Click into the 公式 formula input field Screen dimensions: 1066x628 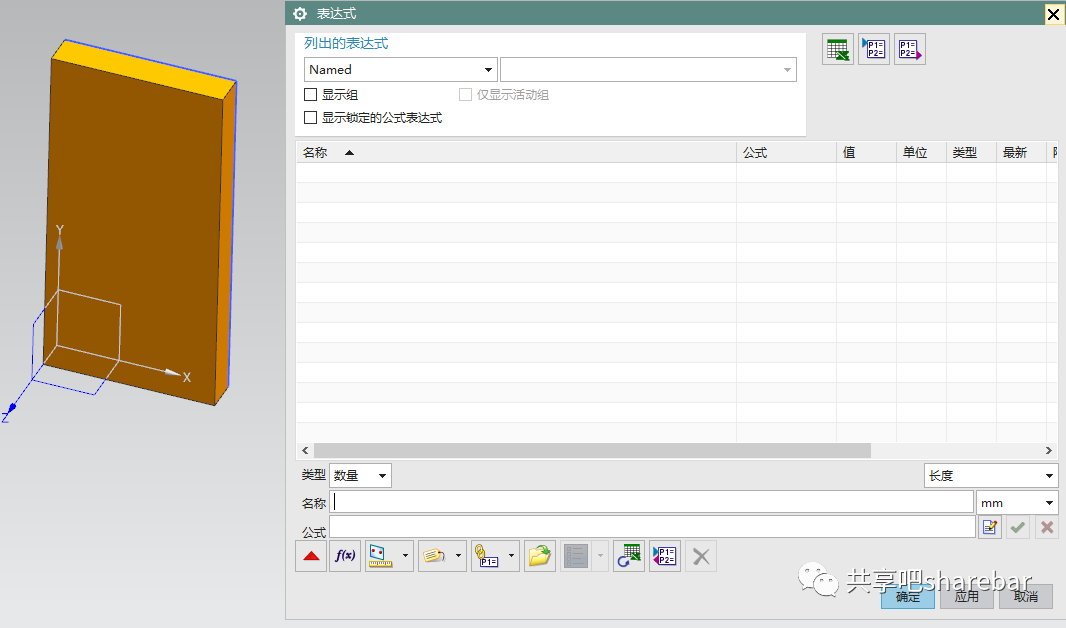coord(653,527)
